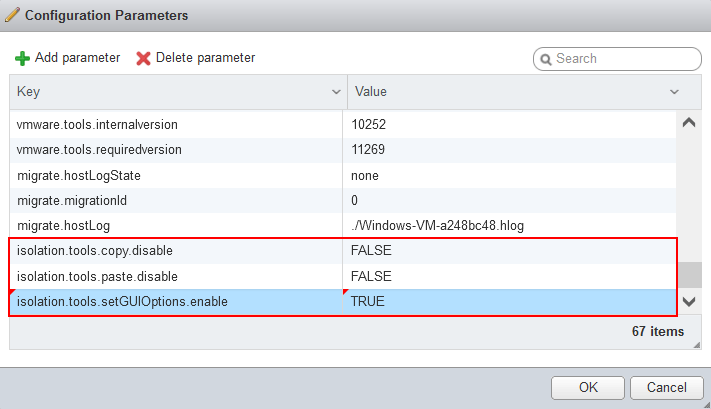Focus the Search input field

(x=617, y=59)
